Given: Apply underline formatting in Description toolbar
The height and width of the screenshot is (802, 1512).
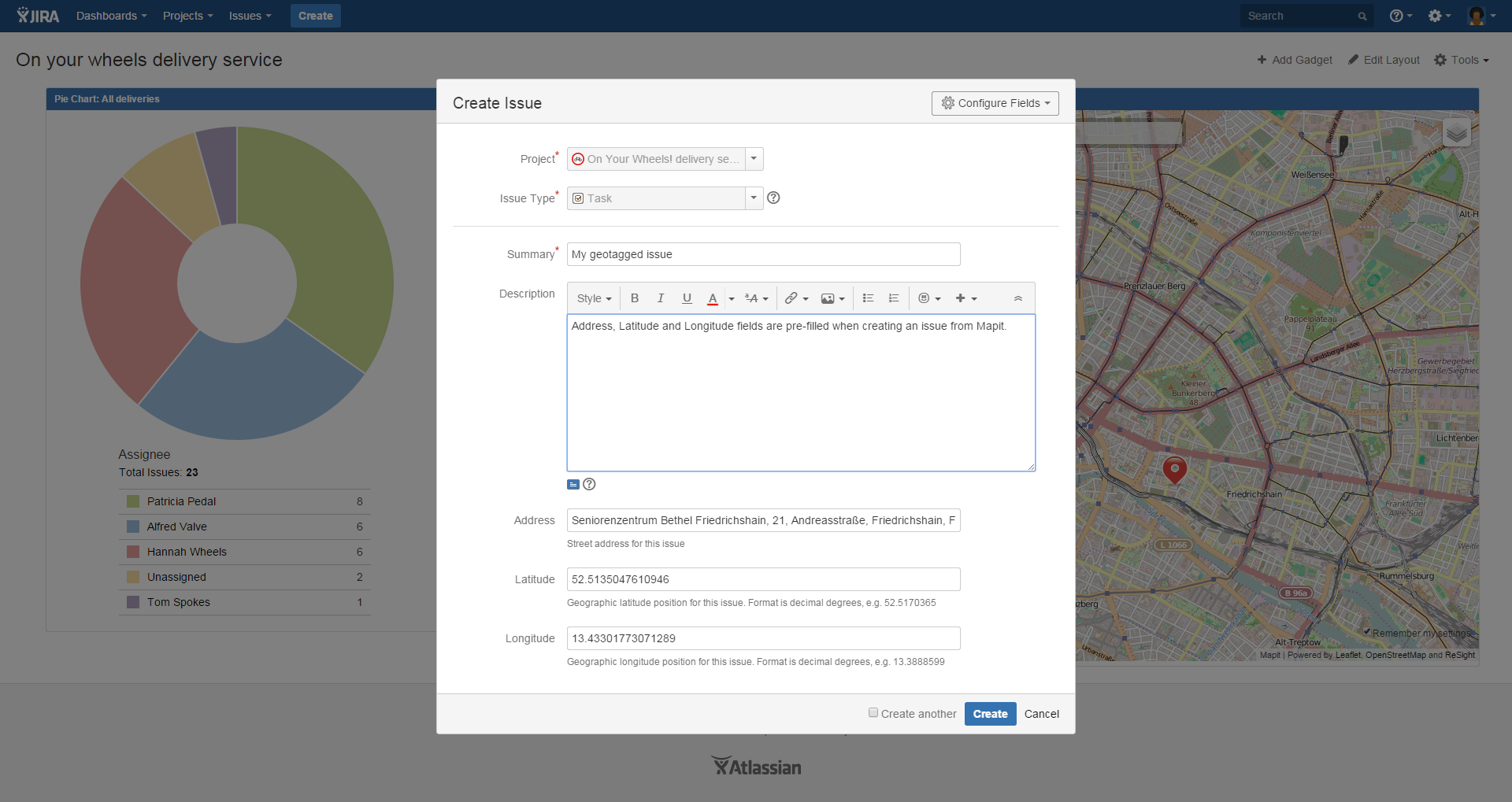Looking at the screenshot, I should click(x=686, y=298).
